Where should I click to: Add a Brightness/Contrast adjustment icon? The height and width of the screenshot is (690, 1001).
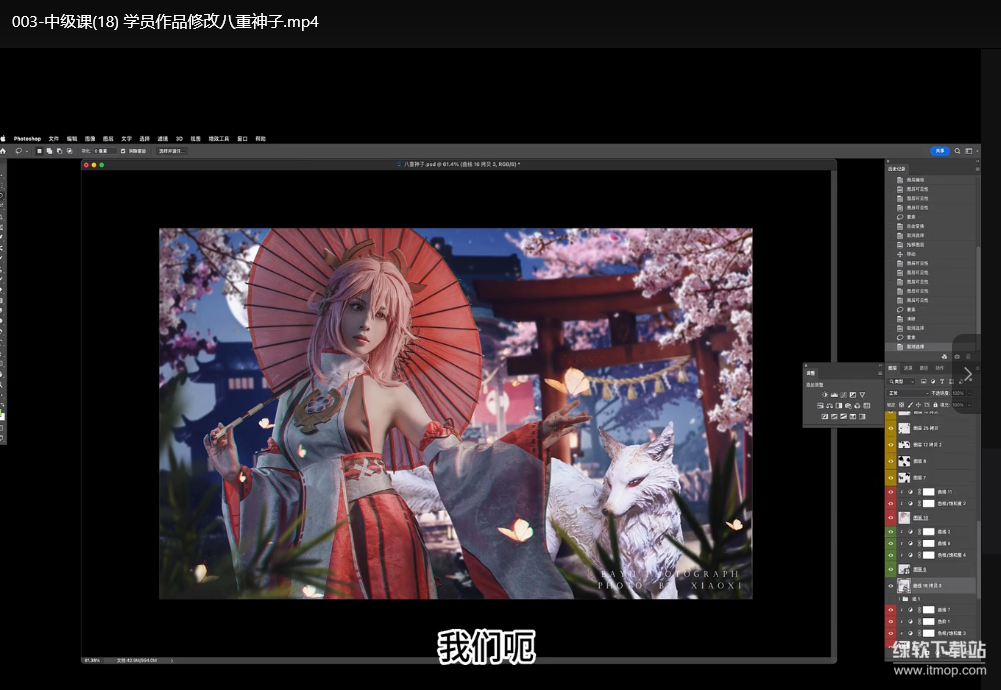(825, 394)
